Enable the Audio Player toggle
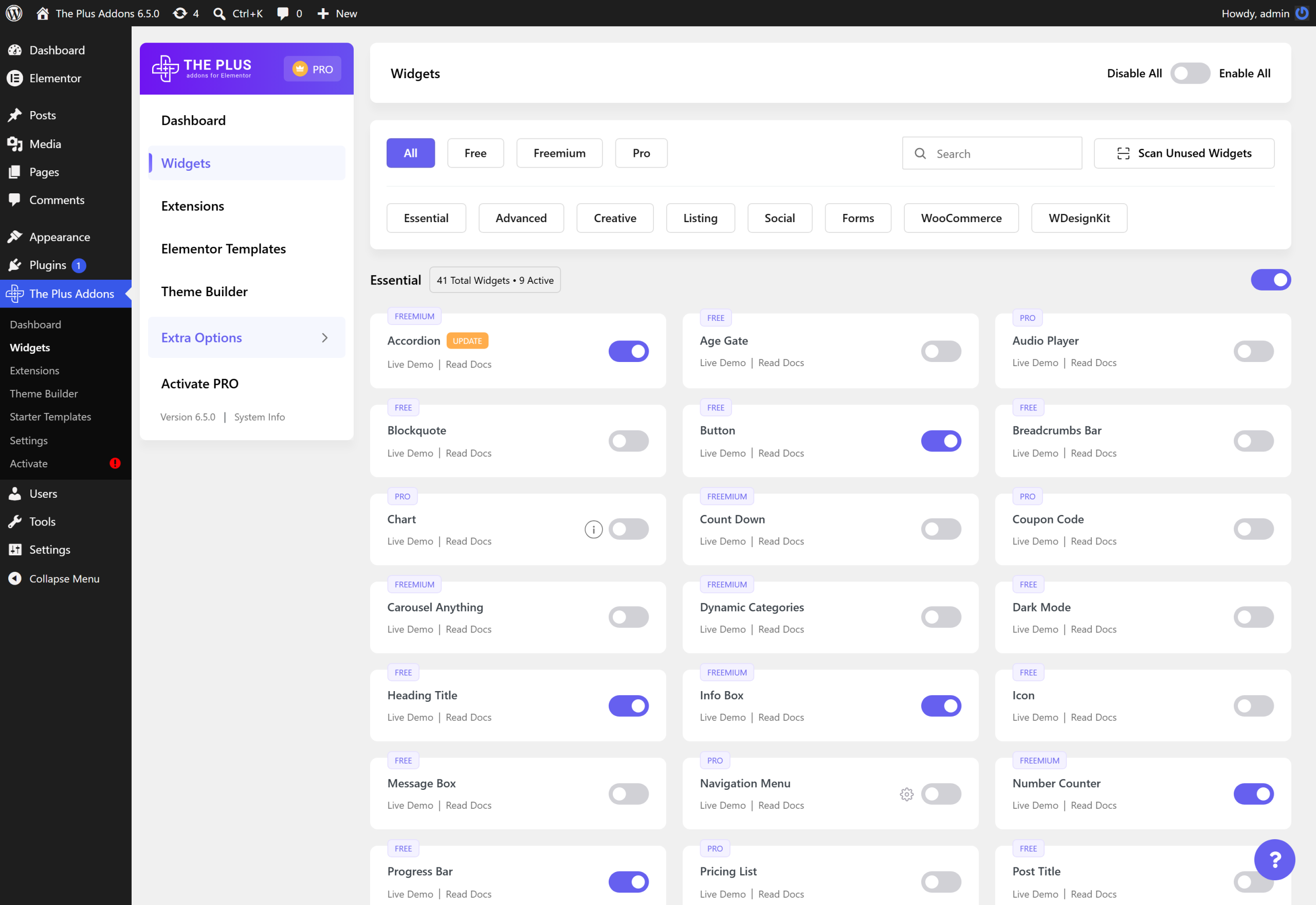 (1253, 351)
